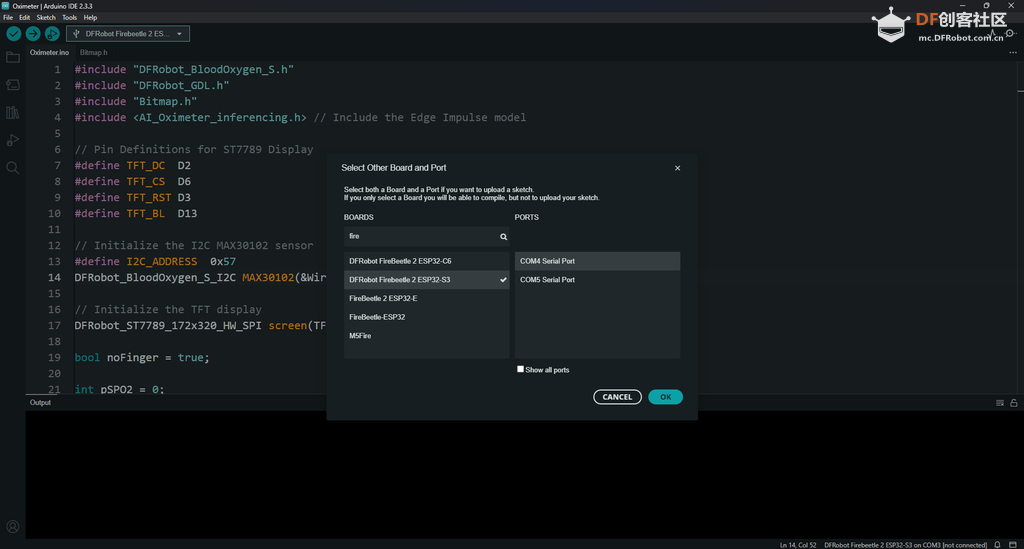Image resolution: width=1024 pixels, height=549 pixels.
Task: Open the Library Manager sidebar icon
Action: [12, 112]
